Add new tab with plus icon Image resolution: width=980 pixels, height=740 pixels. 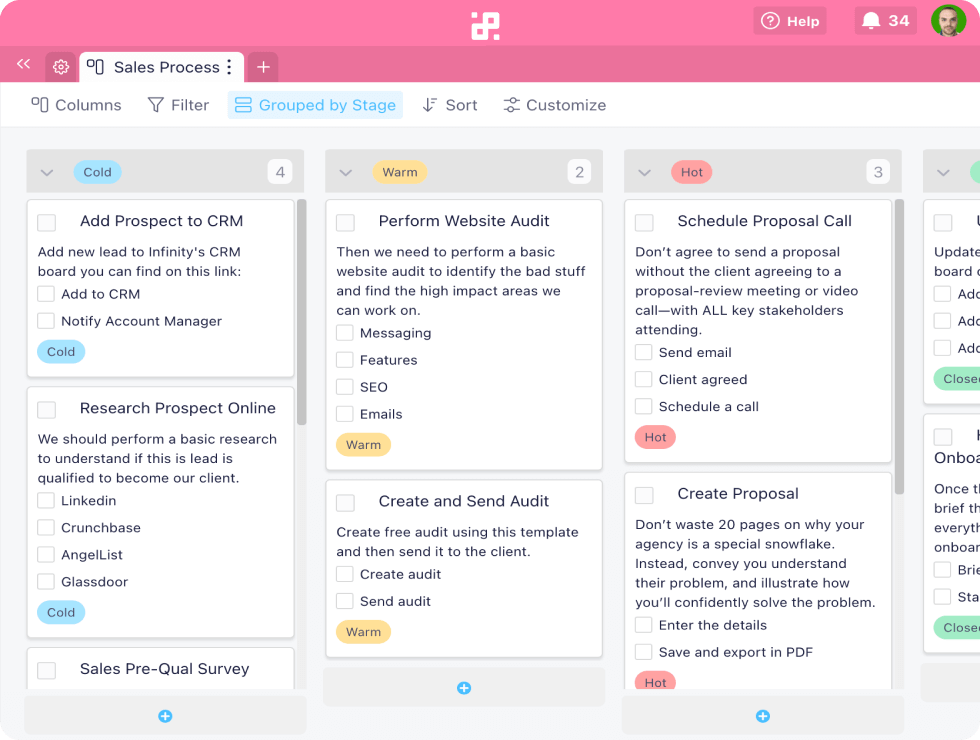[263, 67]
